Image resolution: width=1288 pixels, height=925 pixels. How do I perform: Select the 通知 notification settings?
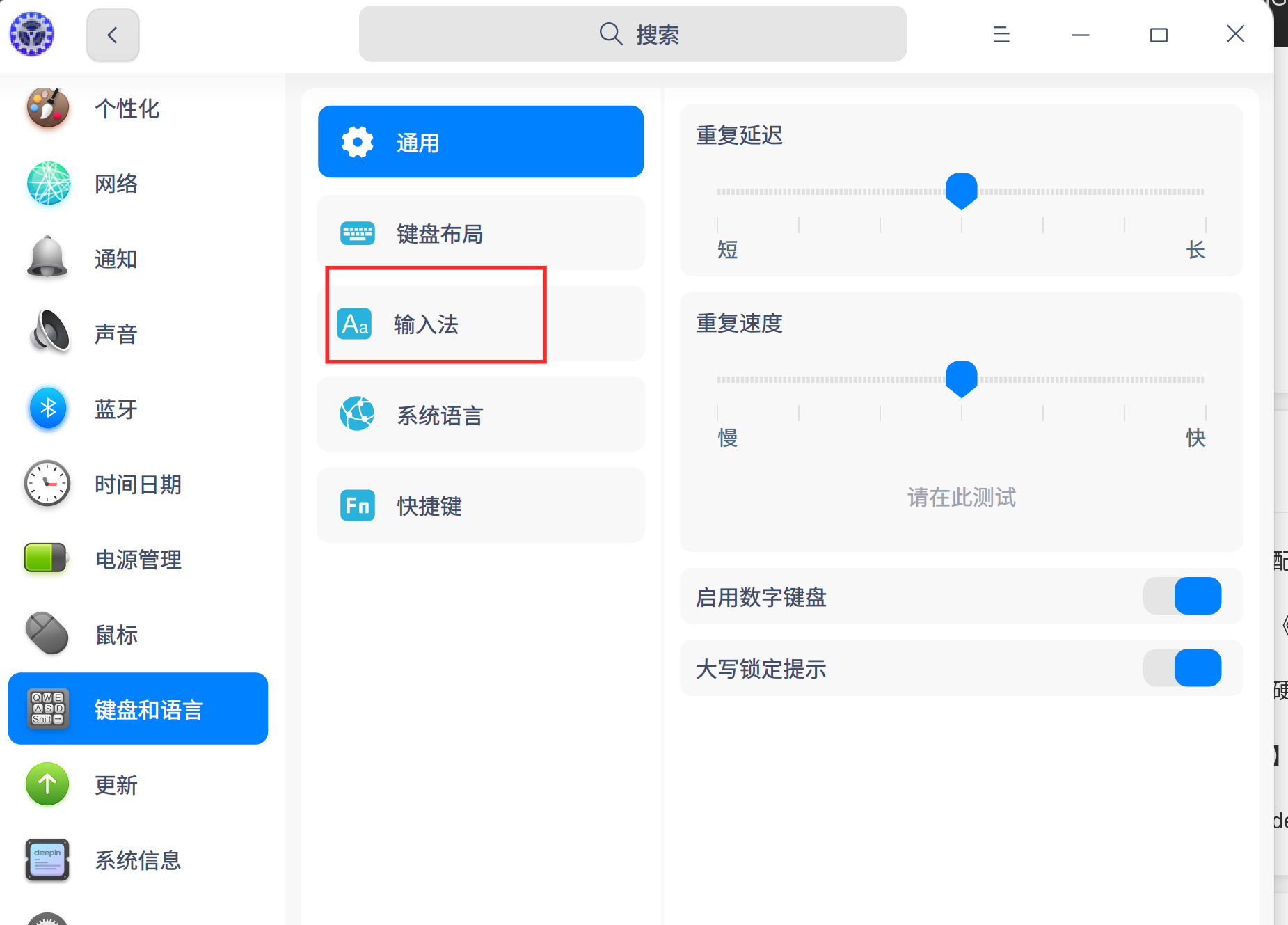[x=116, y=259]
